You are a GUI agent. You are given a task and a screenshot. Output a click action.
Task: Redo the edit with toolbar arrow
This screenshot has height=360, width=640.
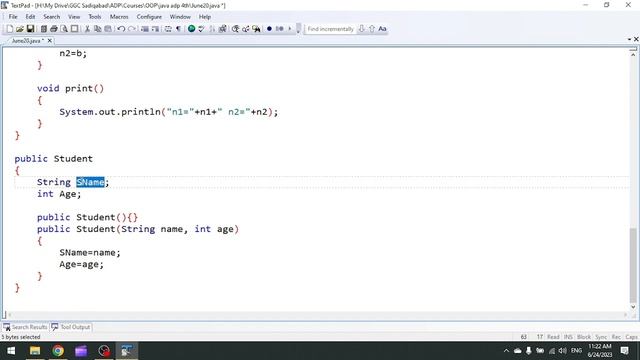click(131, 29)
